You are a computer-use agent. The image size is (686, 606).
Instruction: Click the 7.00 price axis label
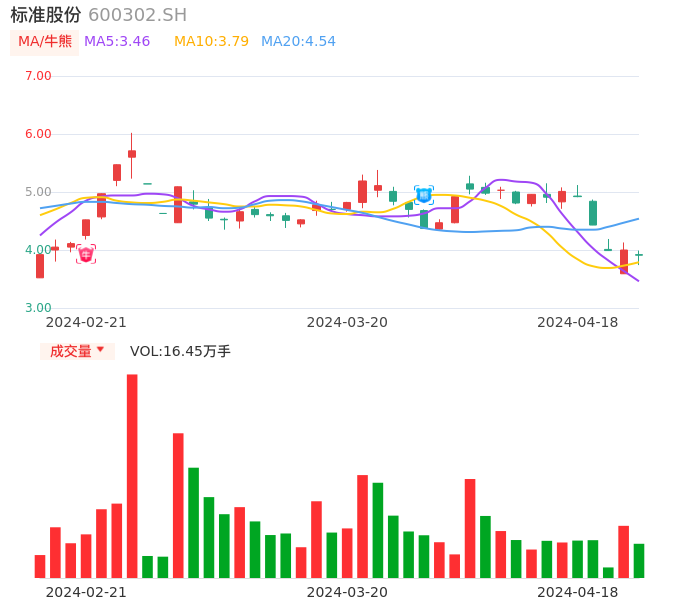[38, 76]
